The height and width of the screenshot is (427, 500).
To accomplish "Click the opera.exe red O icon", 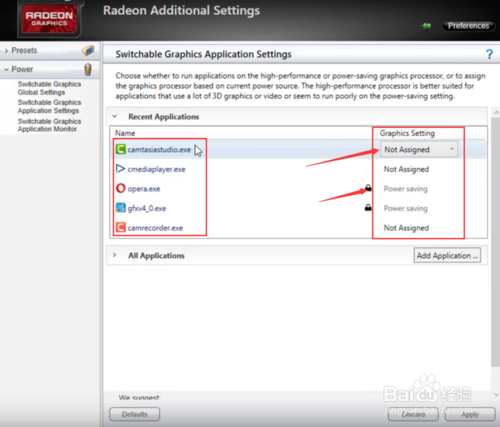I will tap(121, 188).
